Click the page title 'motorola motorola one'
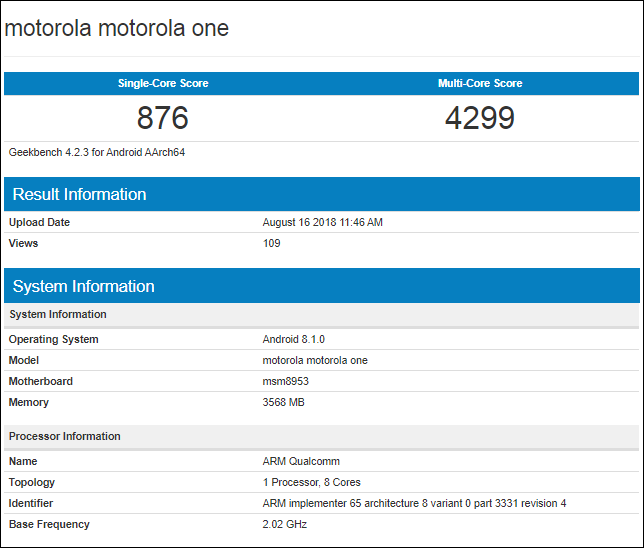The height and width of the screenshot is (548, 644). (117, 28)
